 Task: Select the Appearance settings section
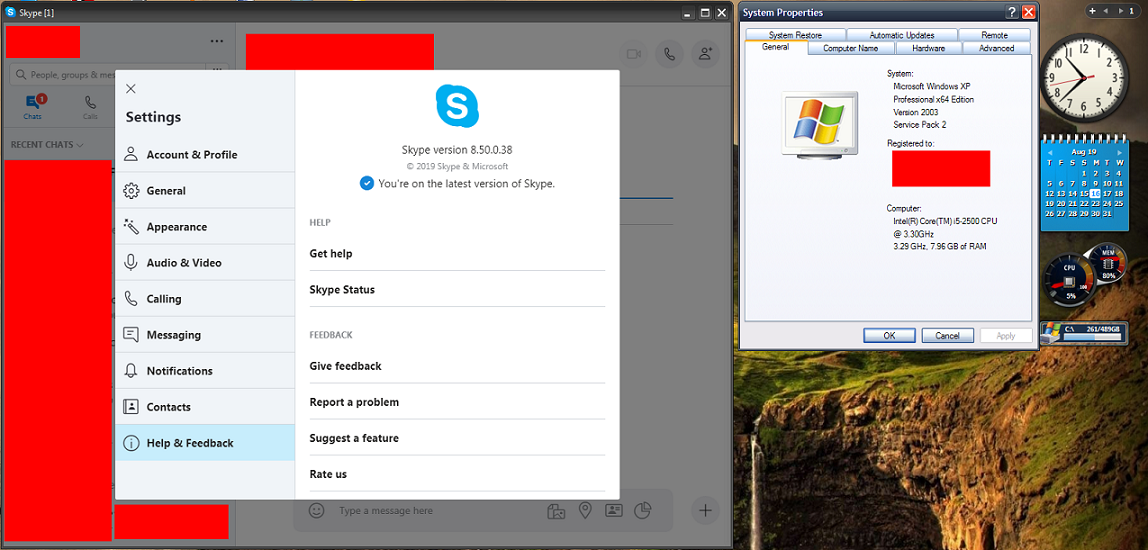[205, 227]
